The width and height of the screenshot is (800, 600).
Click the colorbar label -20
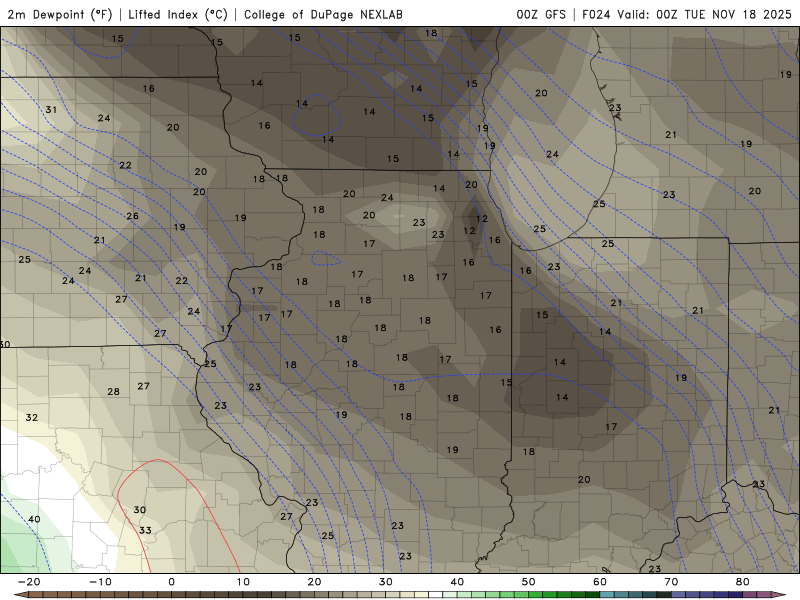point(29,582)
